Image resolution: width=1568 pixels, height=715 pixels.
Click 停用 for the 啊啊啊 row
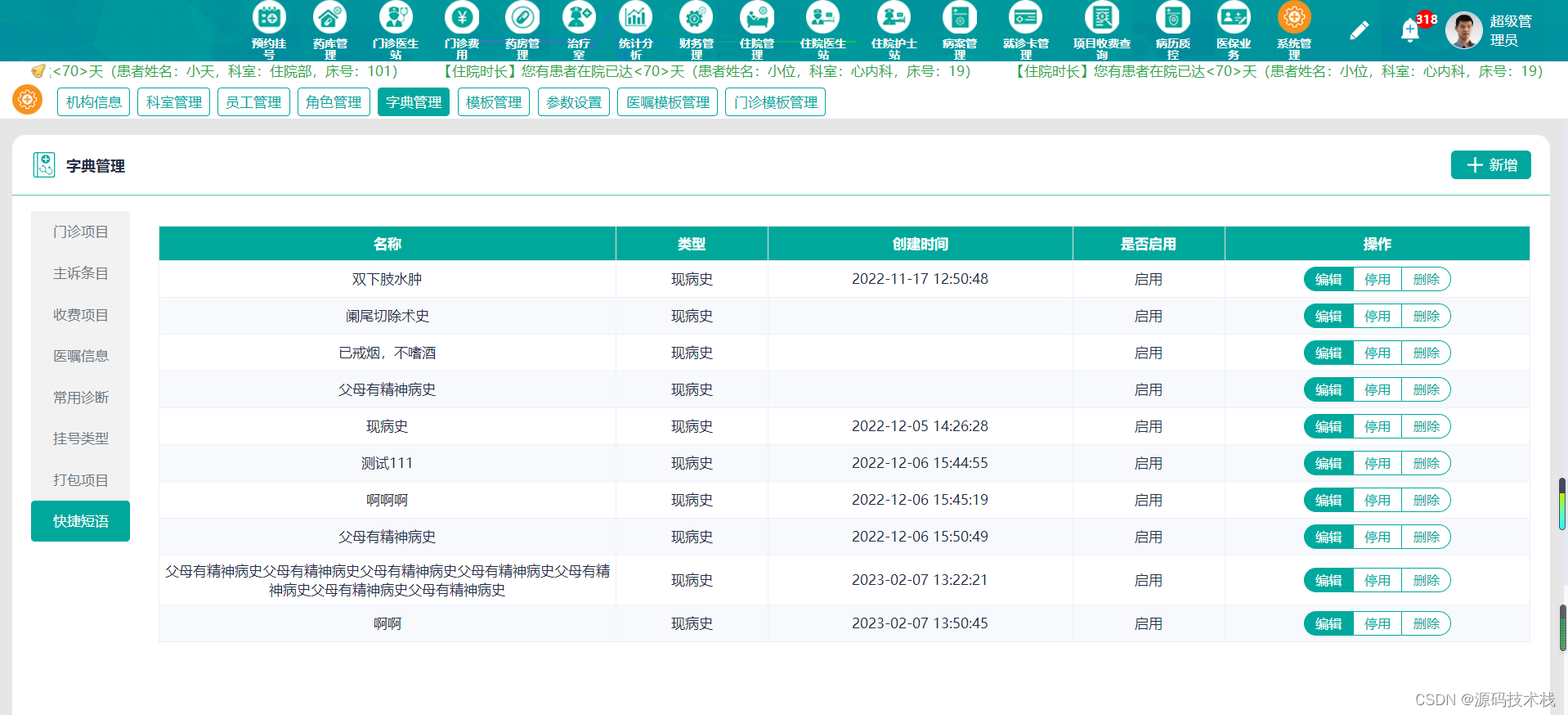(x=1378, y=500)
